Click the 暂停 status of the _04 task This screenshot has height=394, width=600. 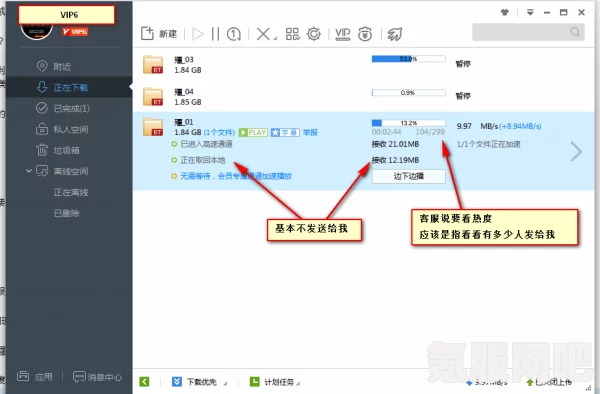pos(463,96)
